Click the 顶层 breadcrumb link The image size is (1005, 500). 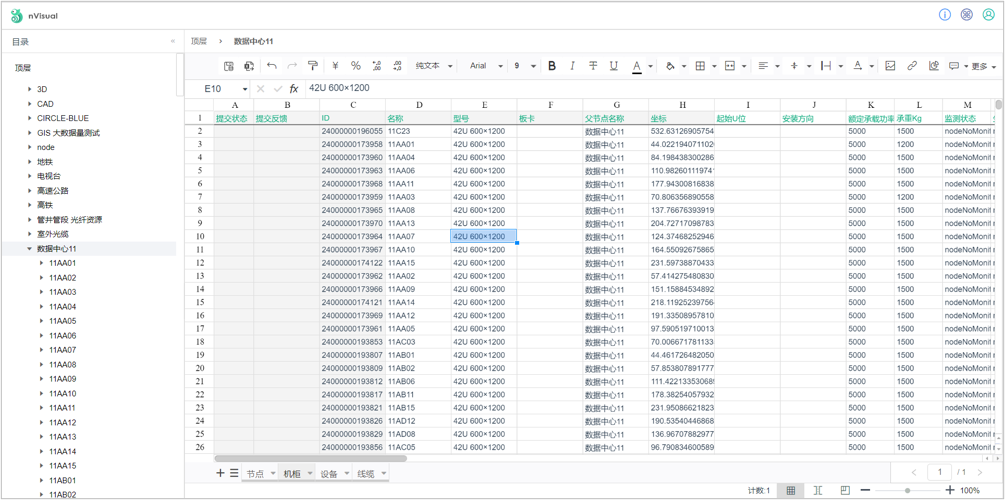(x=199, y=41)
